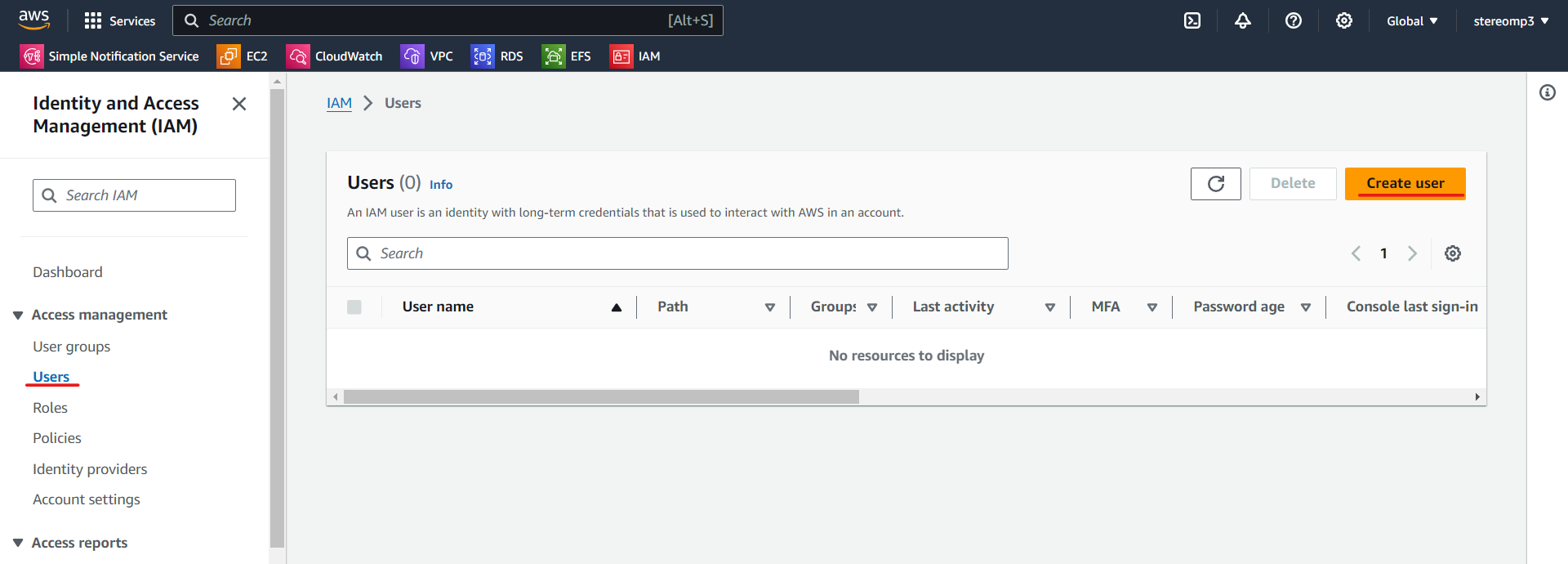Click the Create user button

click(1405, 184)
